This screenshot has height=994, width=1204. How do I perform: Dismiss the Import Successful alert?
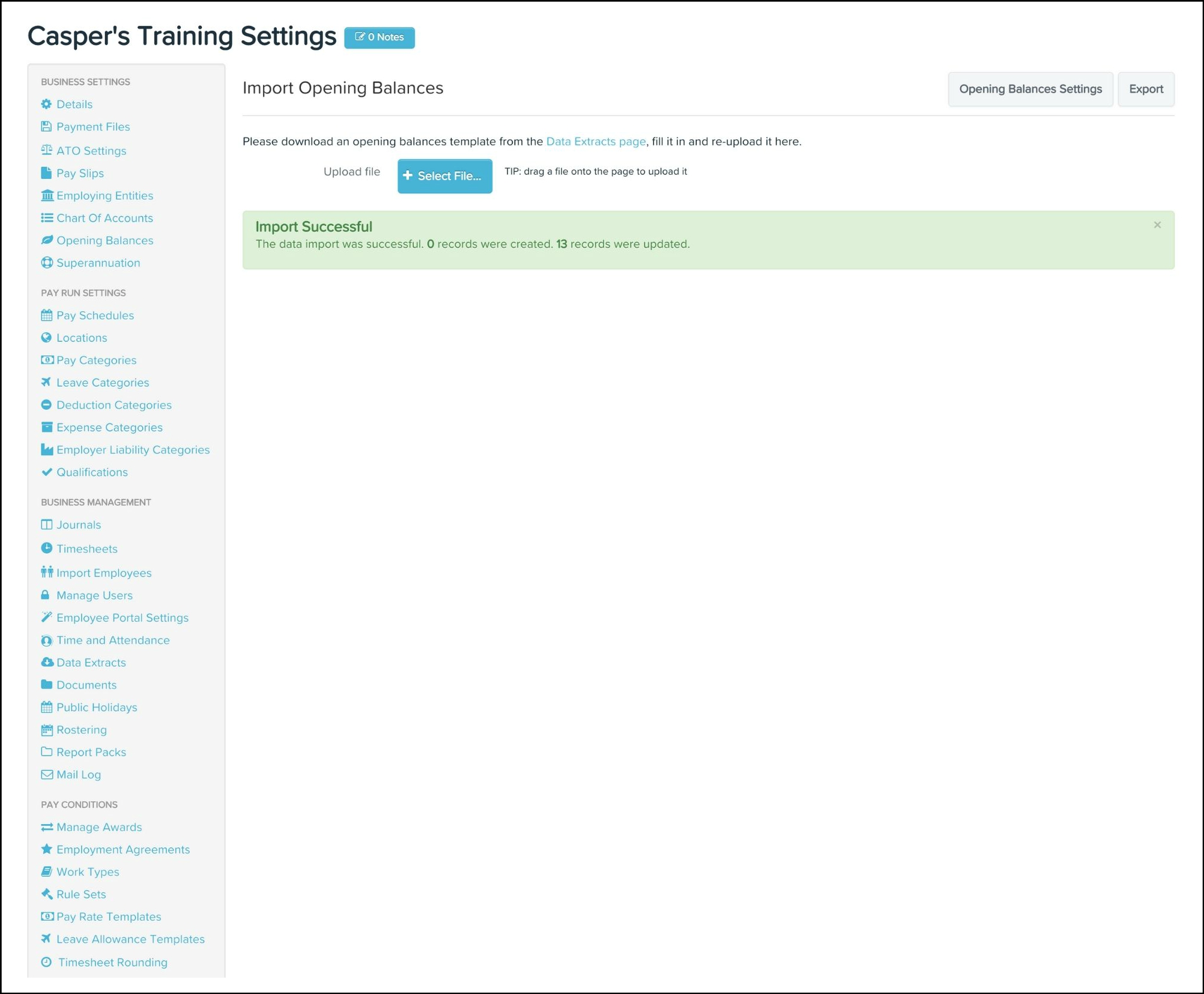pyautogui.click(x=1157, y=225)
